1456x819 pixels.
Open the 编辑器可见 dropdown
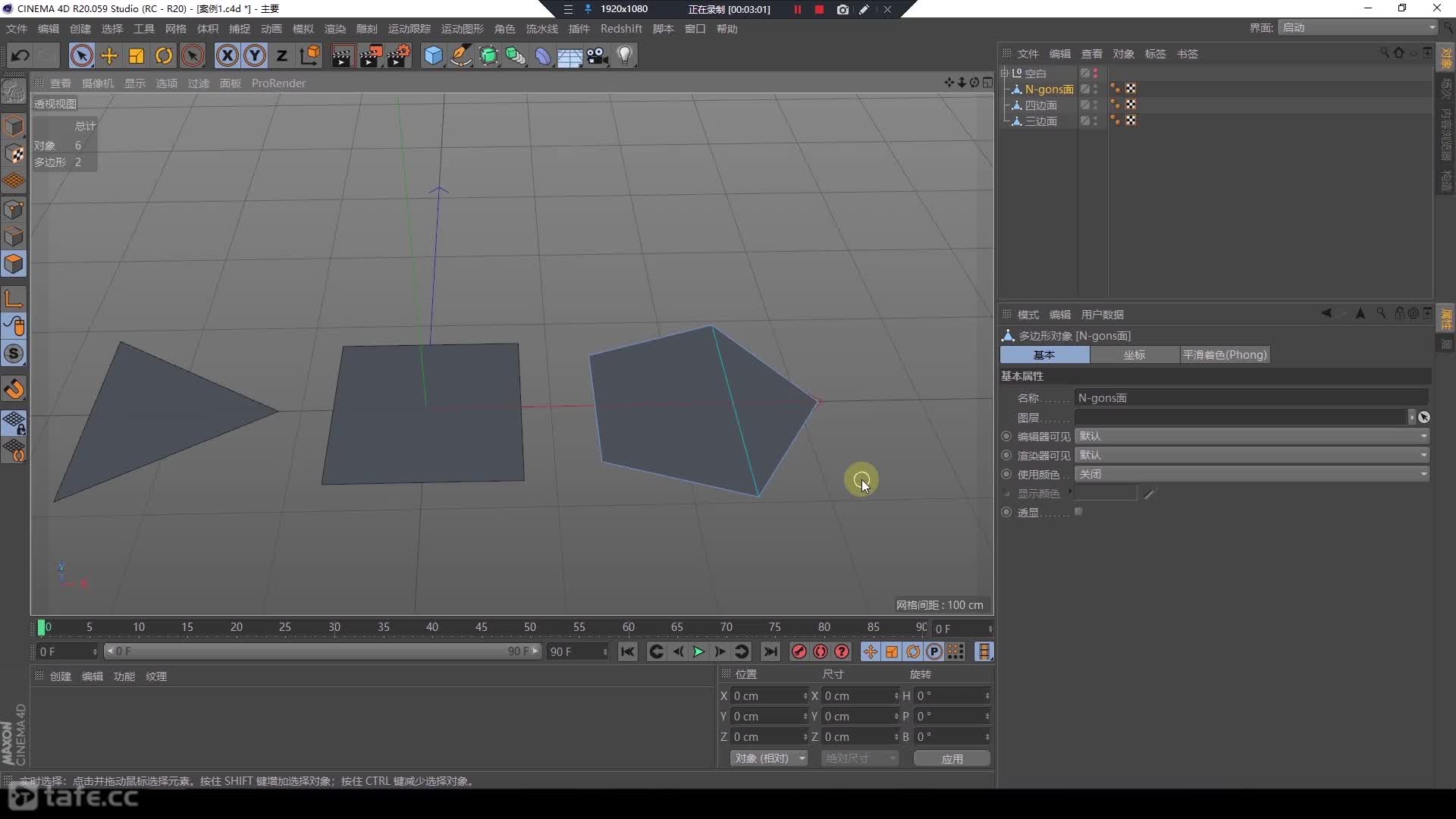tap(1252, 436)
